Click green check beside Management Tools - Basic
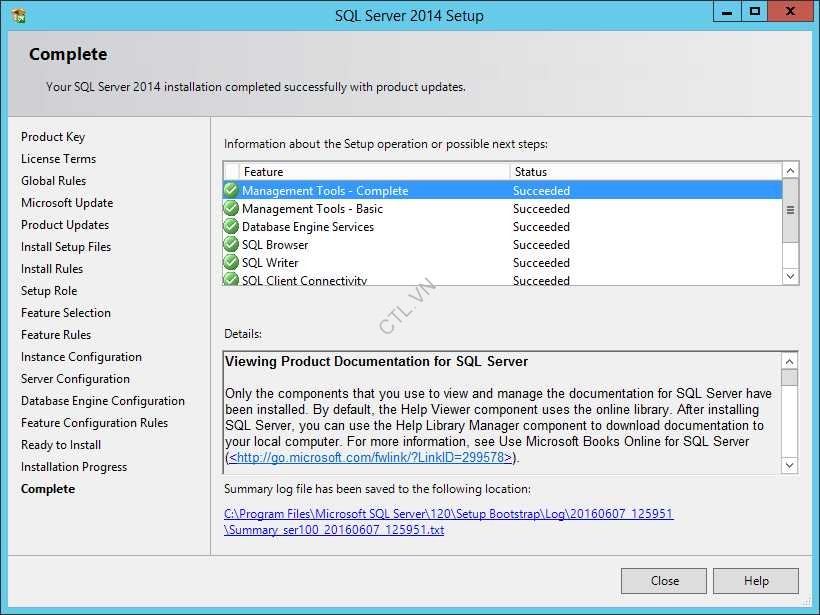This screenshot has width=820, height=615. pos(229,208)
